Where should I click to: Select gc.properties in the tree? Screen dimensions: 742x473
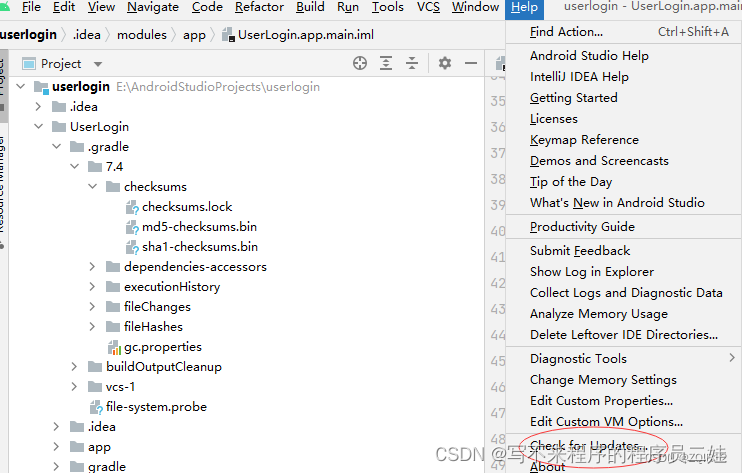163,347
